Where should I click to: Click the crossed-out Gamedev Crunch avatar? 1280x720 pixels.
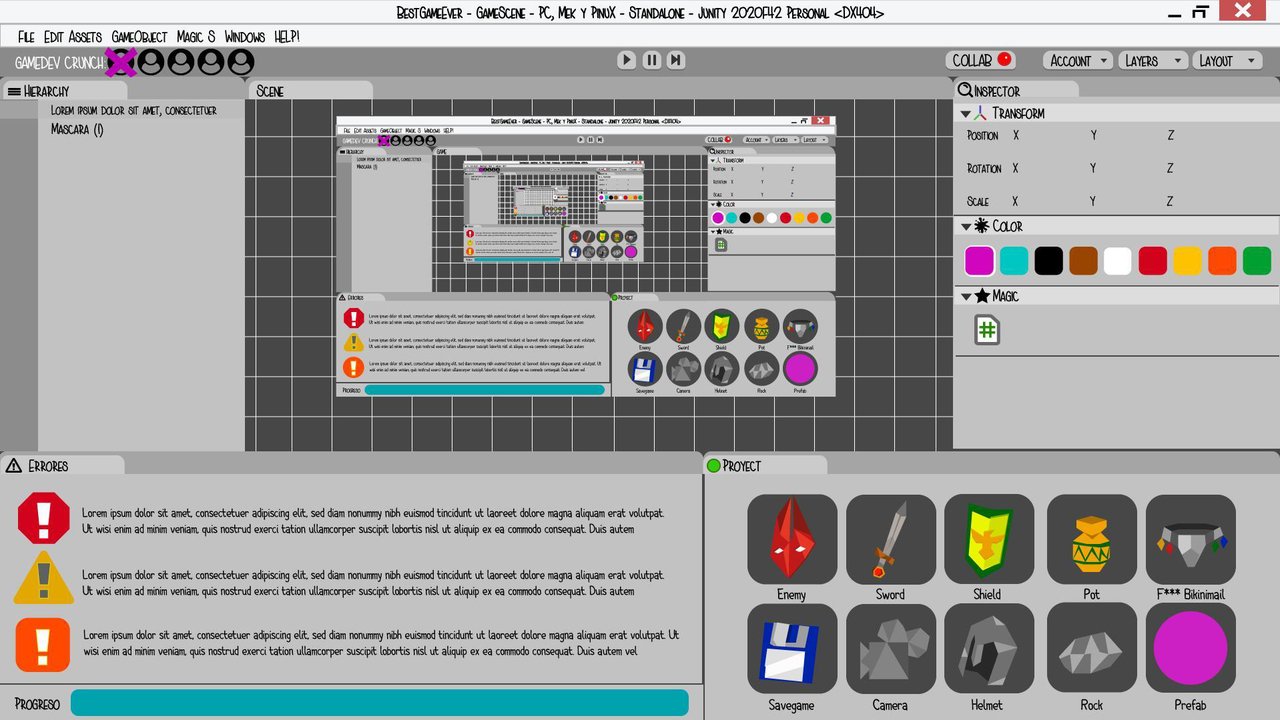(121, 62)
